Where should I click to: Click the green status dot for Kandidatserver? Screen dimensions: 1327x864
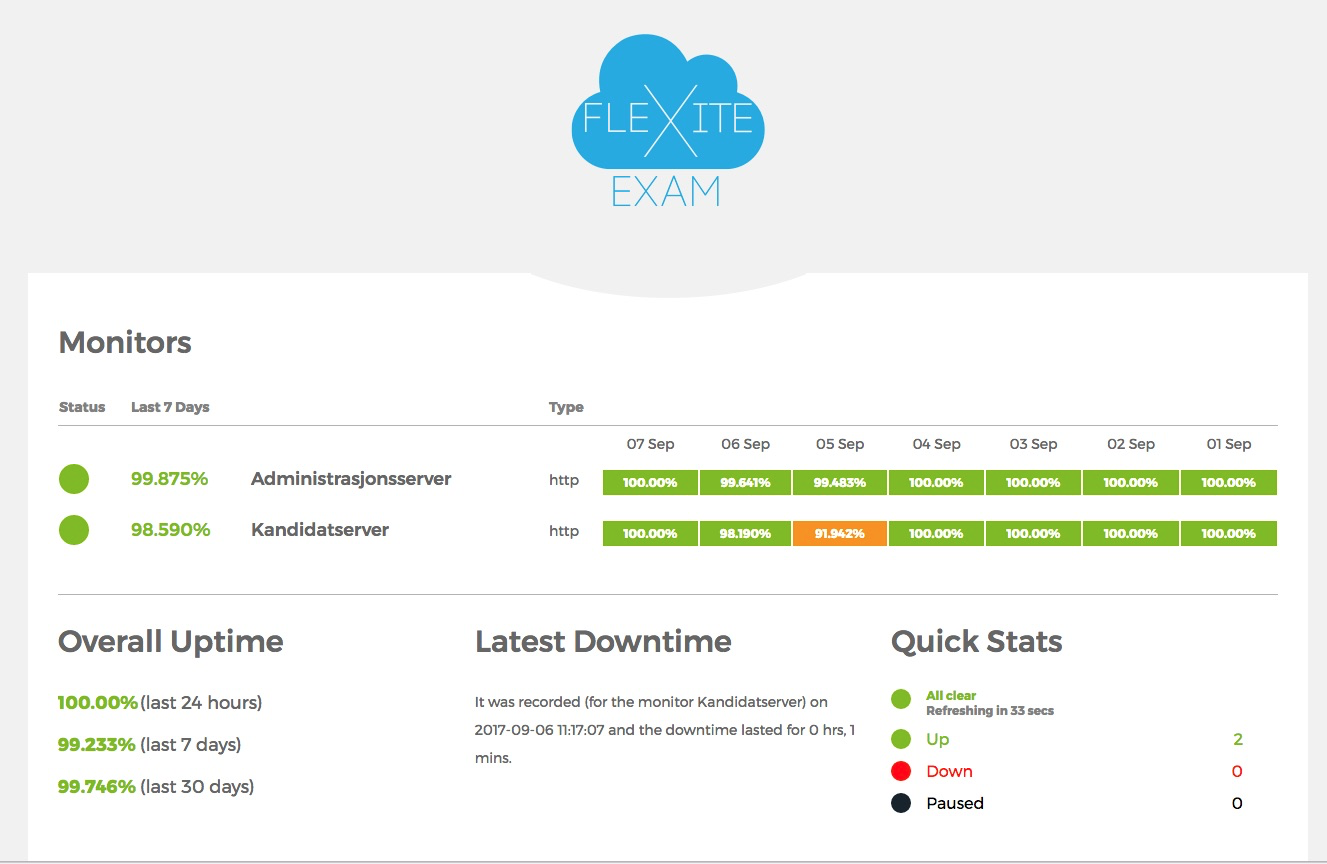[x=74, y=530]
